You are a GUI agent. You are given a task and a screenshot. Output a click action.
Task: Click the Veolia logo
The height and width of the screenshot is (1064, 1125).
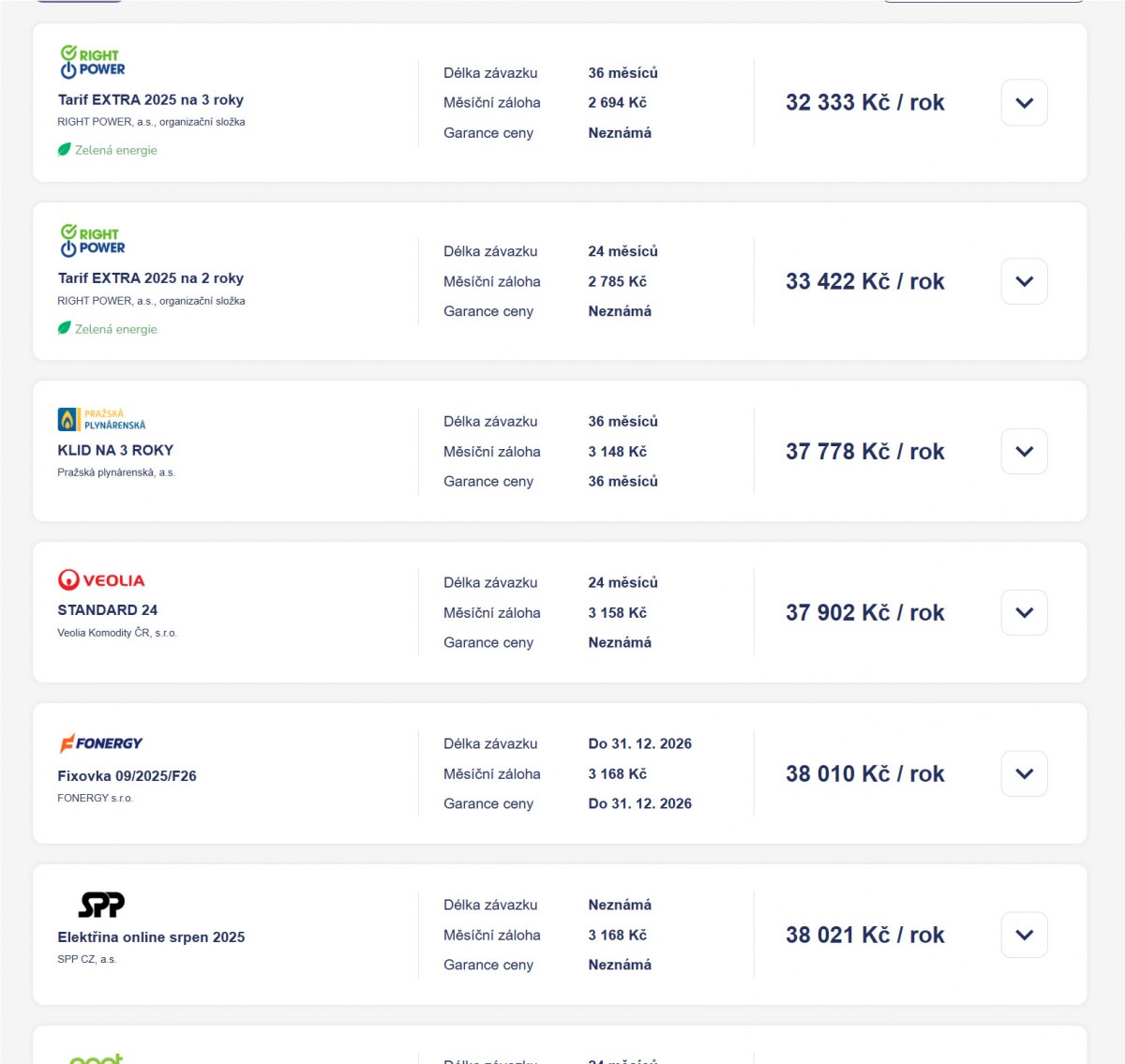point(101,580)
